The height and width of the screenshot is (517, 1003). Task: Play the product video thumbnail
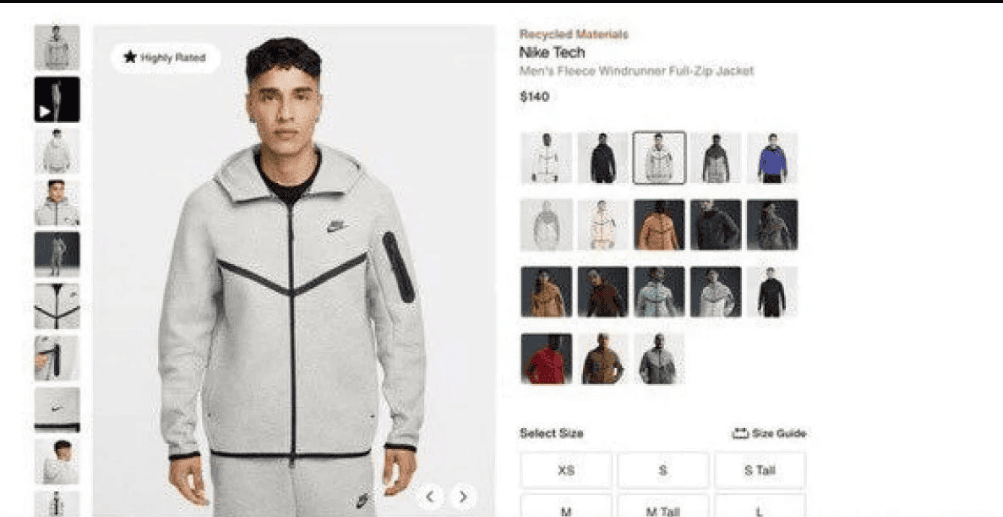[57, 99]
